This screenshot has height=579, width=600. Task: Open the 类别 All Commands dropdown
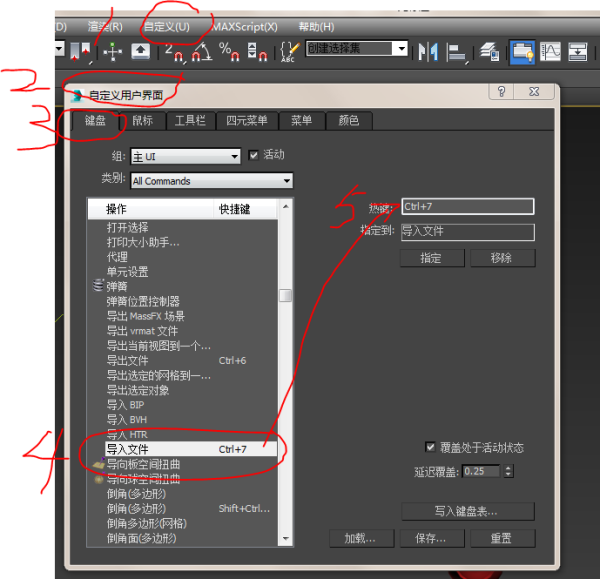212,181
